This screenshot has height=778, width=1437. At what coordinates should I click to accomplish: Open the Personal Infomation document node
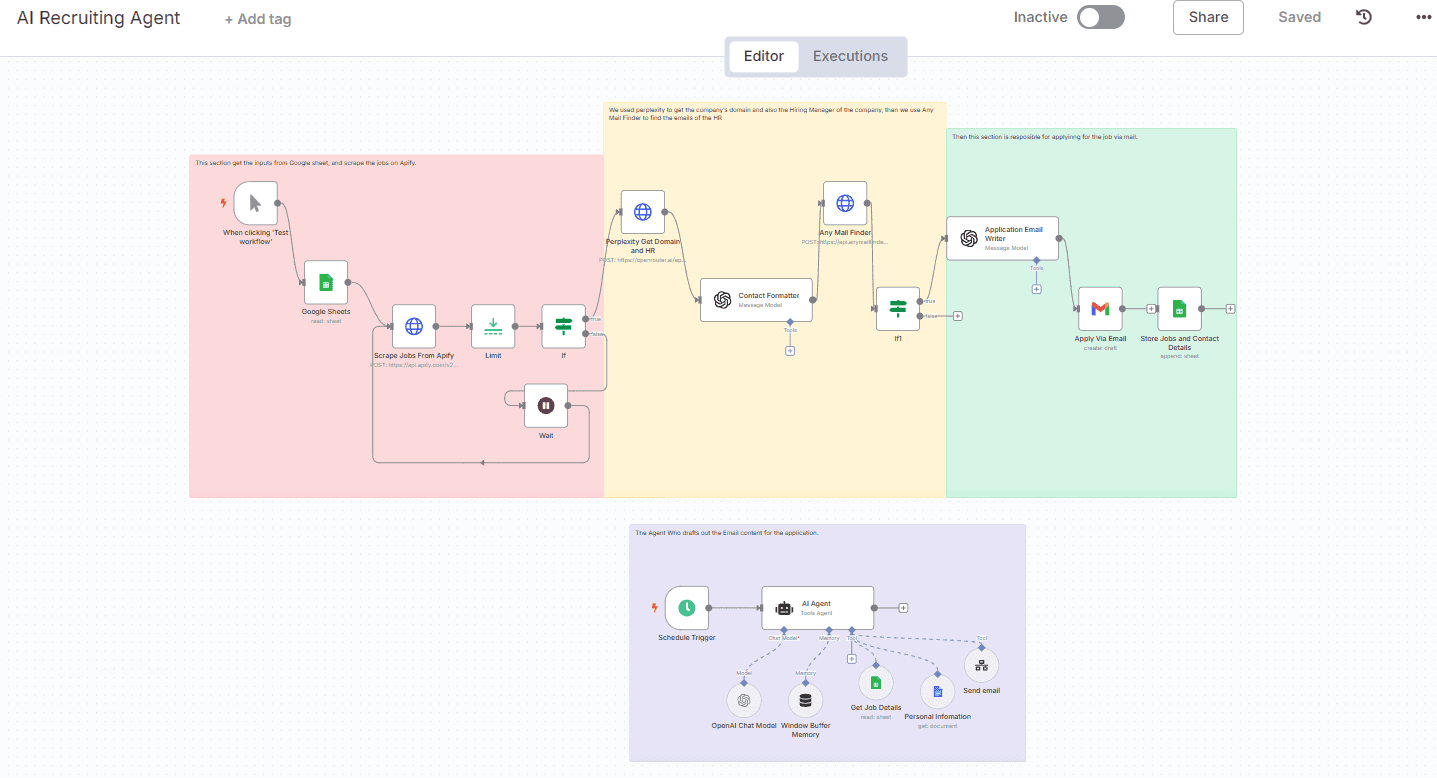(x=937, y=691)
